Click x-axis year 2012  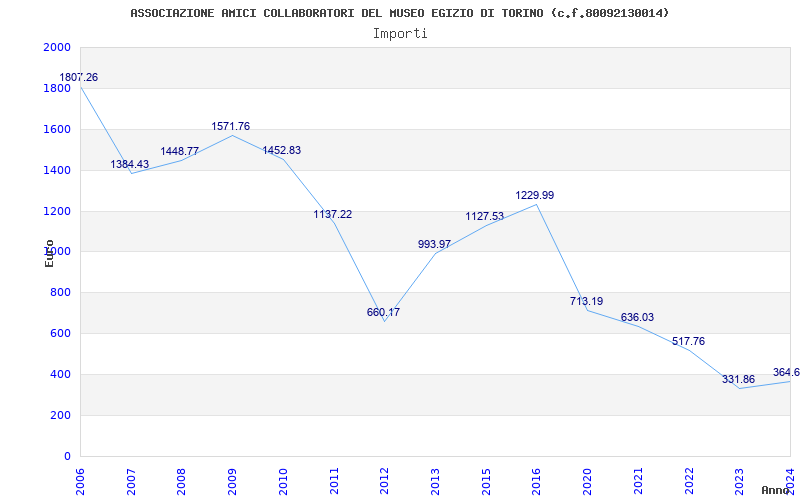(385, 481)
